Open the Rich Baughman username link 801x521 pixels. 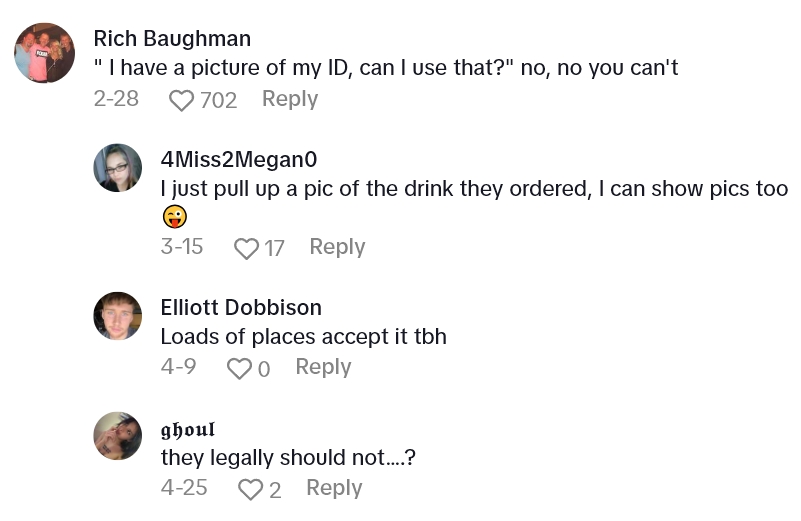point(172,39)
